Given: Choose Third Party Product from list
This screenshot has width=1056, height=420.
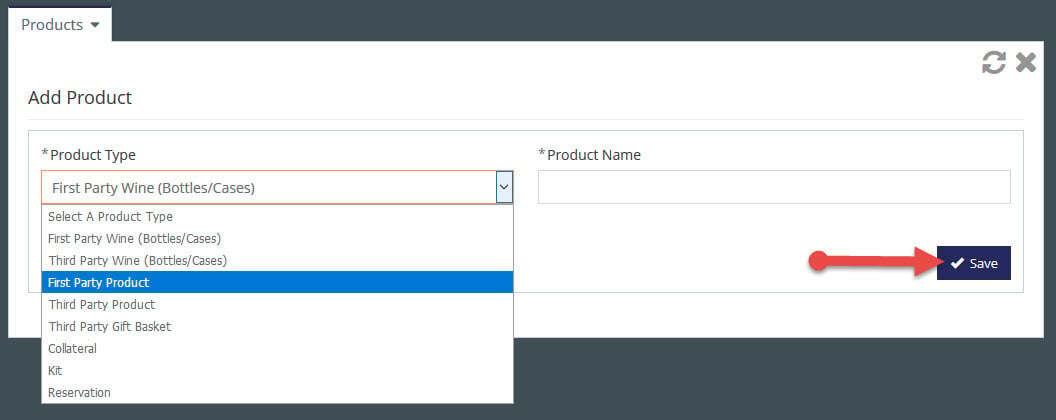Looking at the screenshot, I should click(x=277, y=304).
